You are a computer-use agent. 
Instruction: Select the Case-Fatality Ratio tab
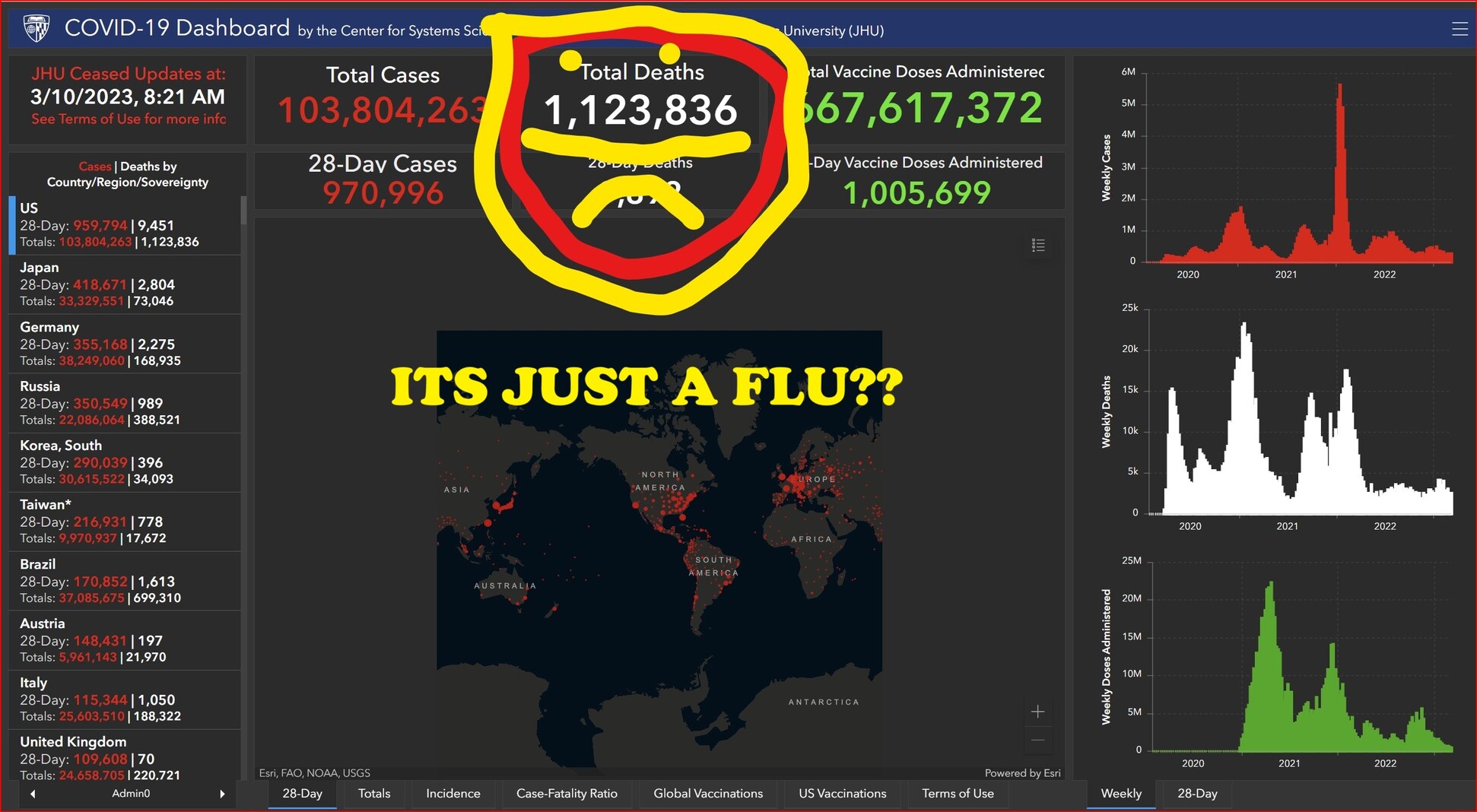click(x=567, y=793)
